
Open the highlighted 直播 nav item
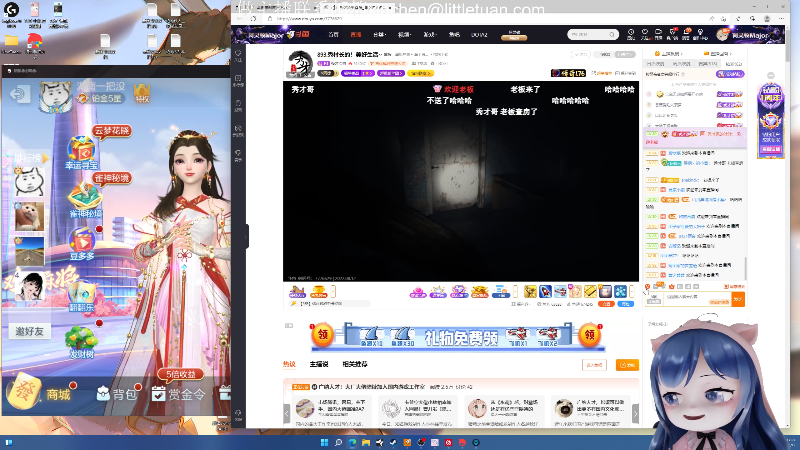pos(356,35)
